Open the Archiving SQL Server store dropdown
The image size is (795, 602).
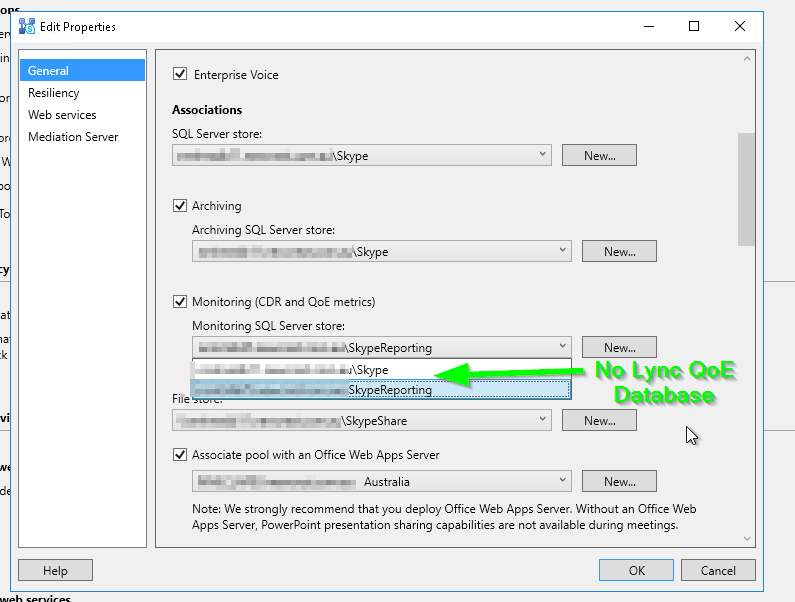click(x=382, y=251)
